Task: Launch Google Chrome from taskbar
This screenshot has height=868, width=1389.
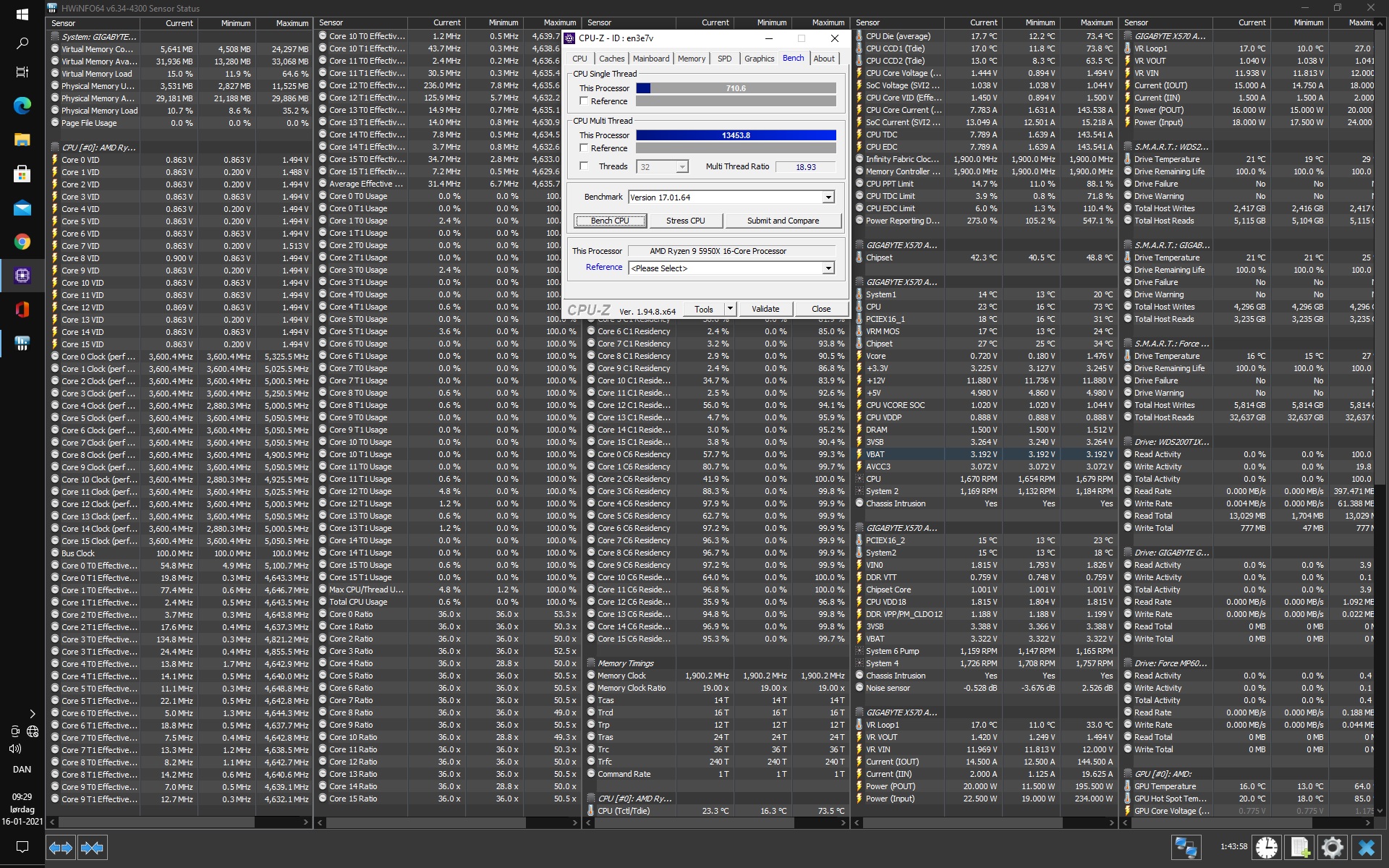Action: 22,242
